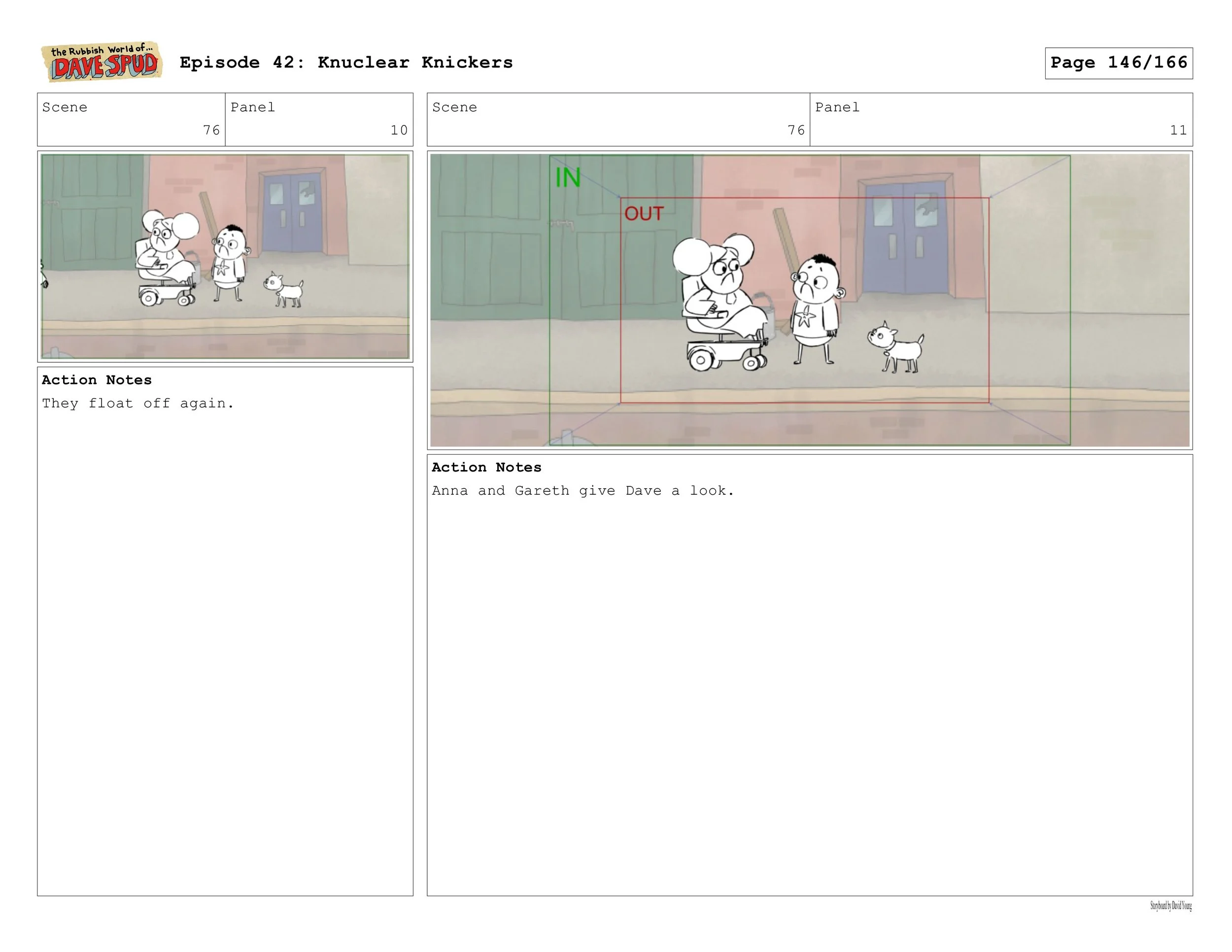Click the Episode 42 Knuclear Knickers title
Viewport: 1232px width, 952px height.
tap(346, 63)
